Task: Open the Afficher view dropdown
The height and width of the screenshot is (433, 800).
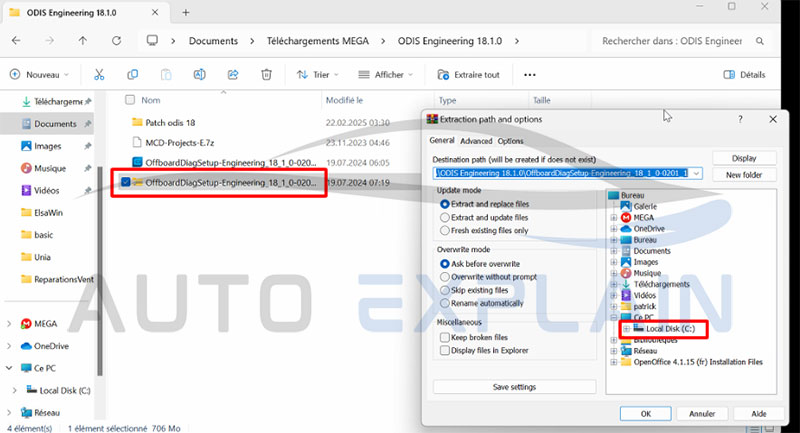Action: click(385, 74)
